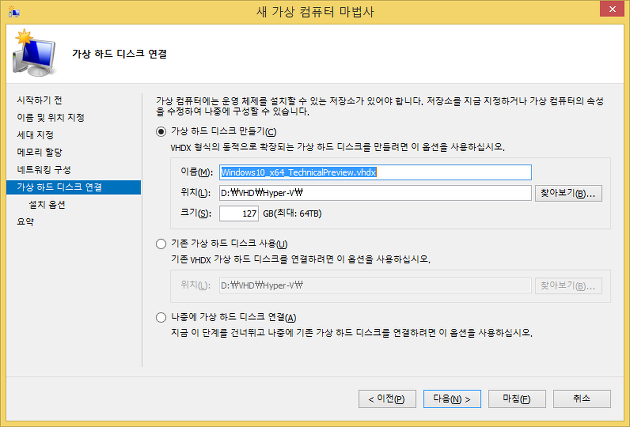Click the < 이전 button
The height and width of the screenshot is (427, 630).
387,399
